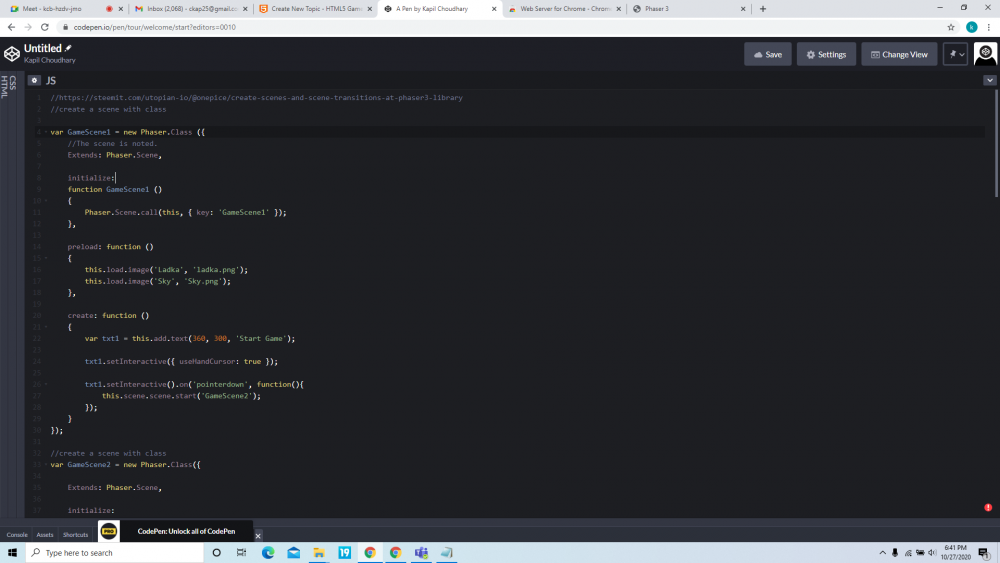The width and height of the screenshot is (1000, 563).
Task: Open File Explorer from taskbar
Action: click(x=319, y=552)
